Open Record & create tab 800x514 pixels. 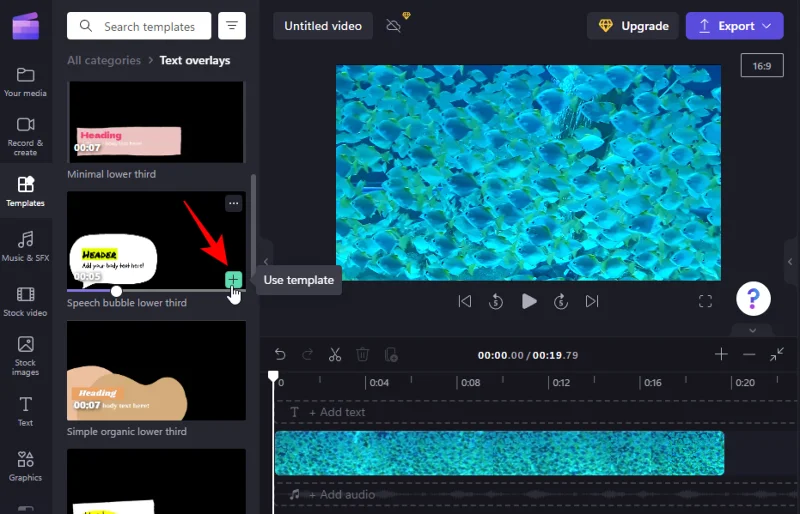pyautogui.click(x=26, y=136)
